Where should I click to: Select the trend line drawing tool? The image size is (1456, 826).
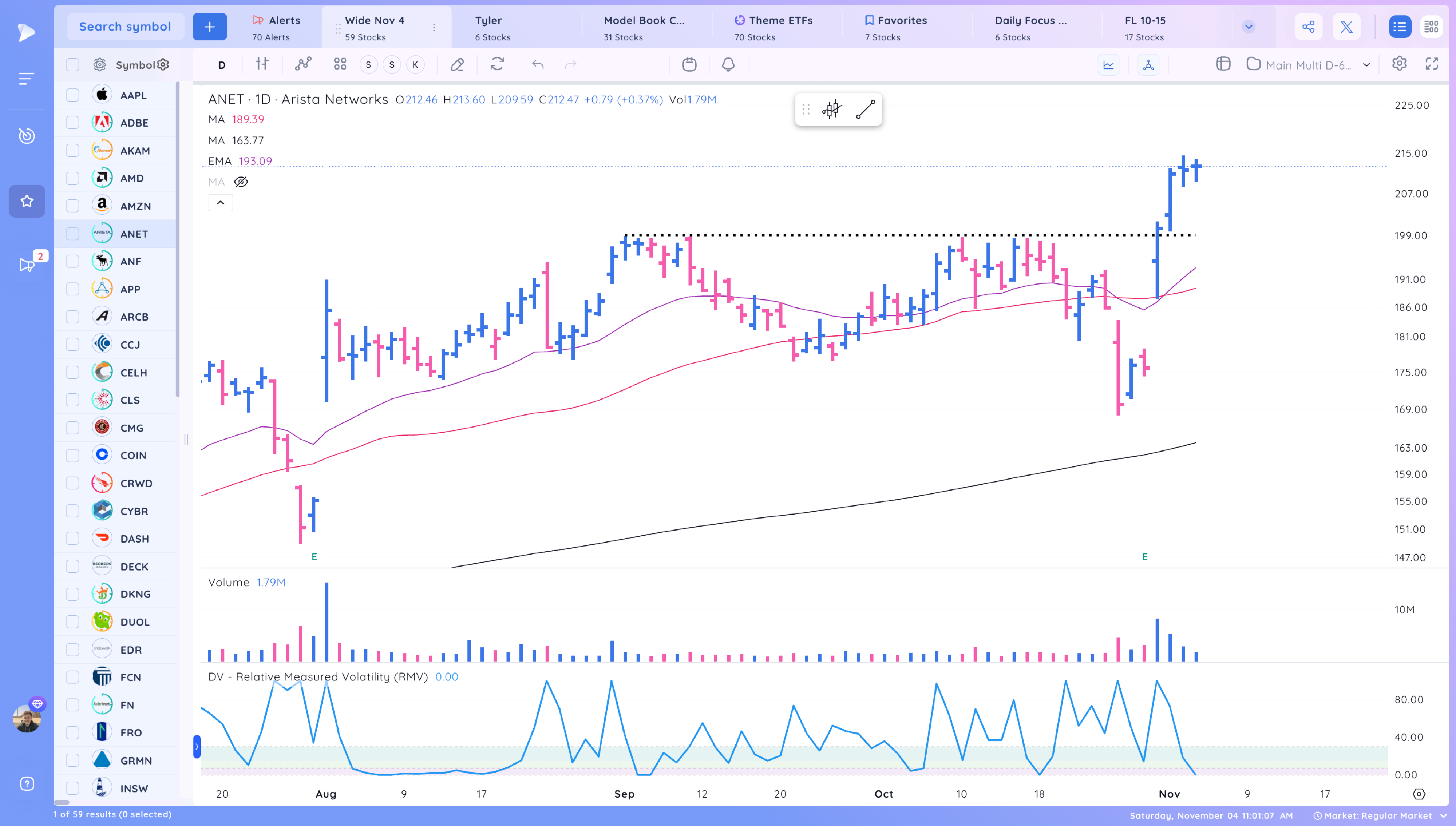[x=865, y=109]
